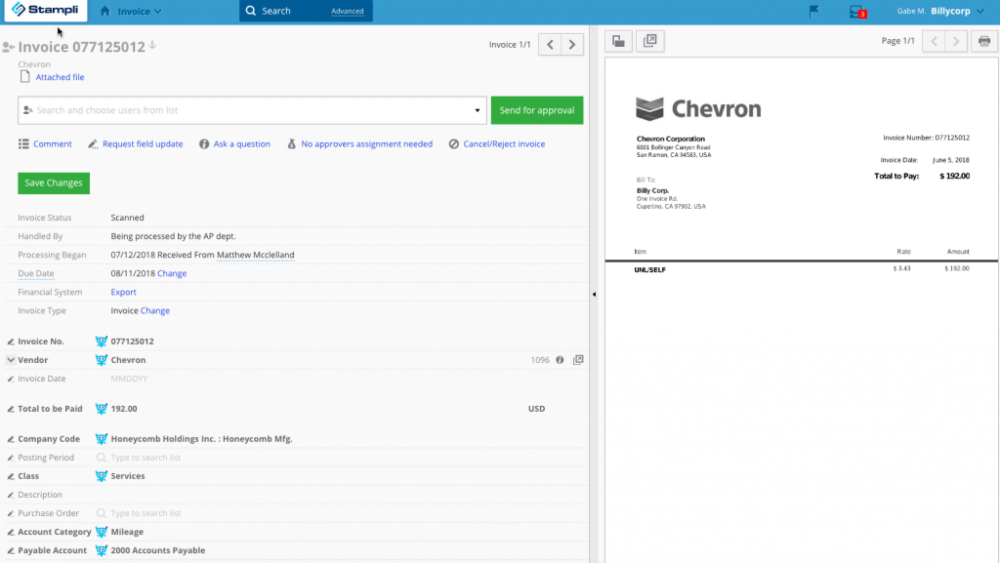Click the pop-out document icon above preview
The height and width of the screenshot is (563, 1000).
pos(650,41)
